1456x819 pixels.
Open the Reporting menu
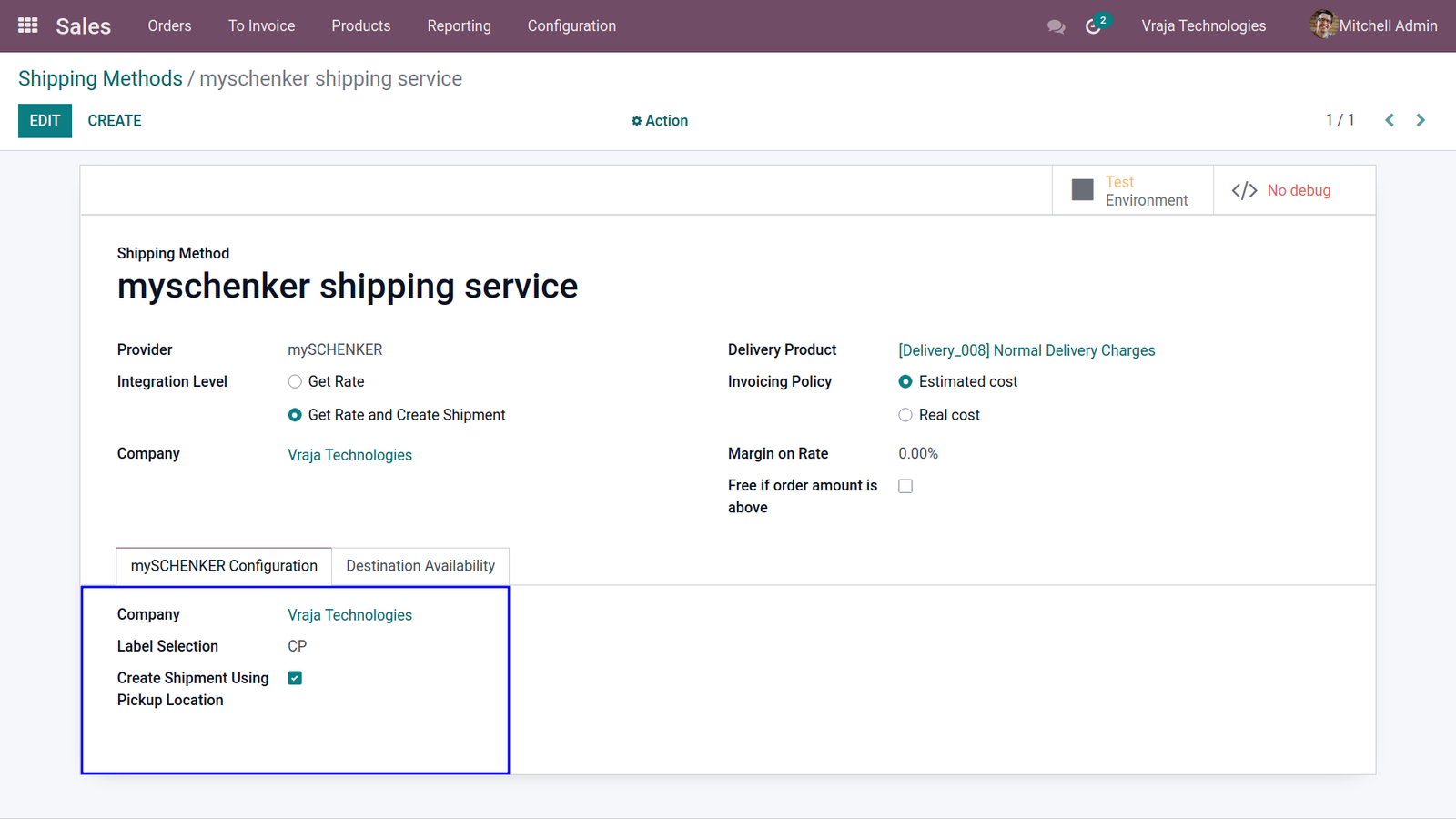coord(459,25)
